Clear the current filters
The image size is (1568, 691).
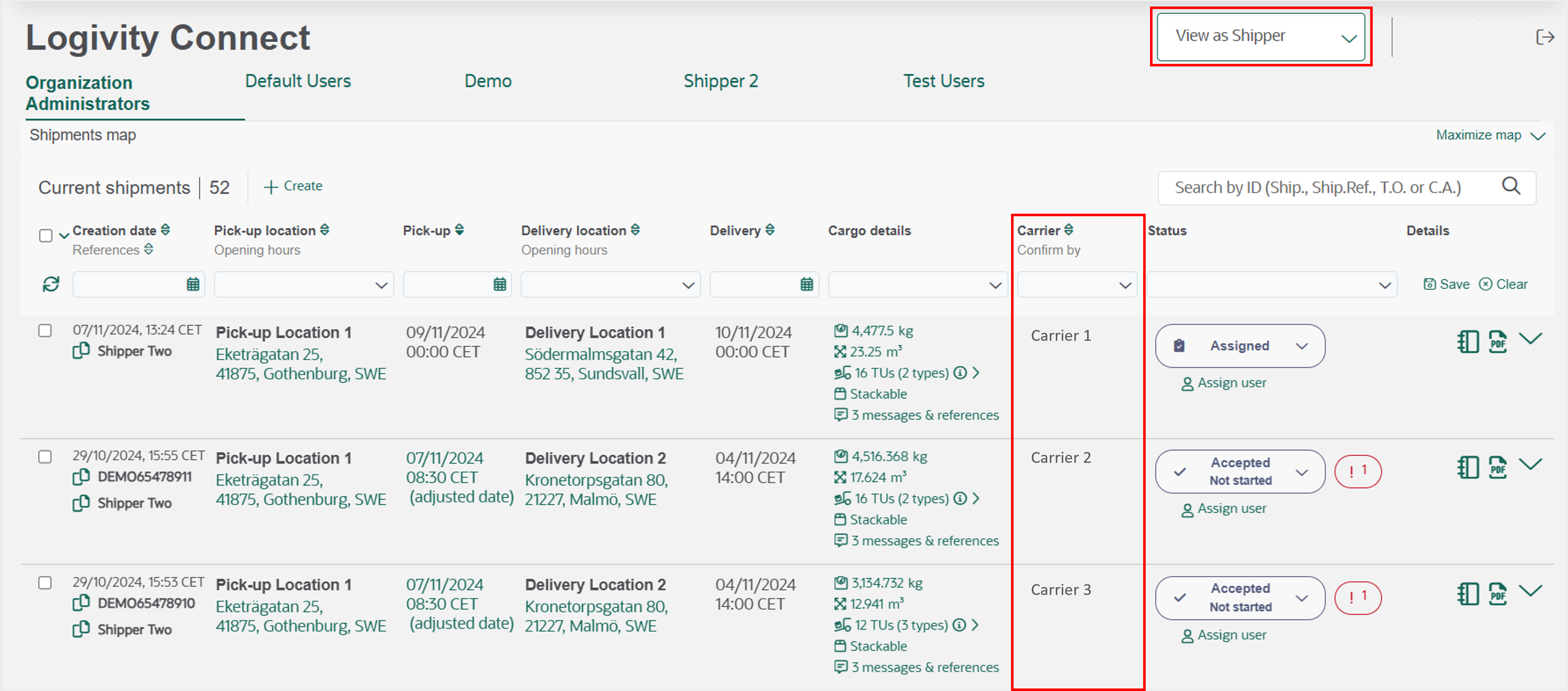pyautogui.click(x=1503, y=284)
